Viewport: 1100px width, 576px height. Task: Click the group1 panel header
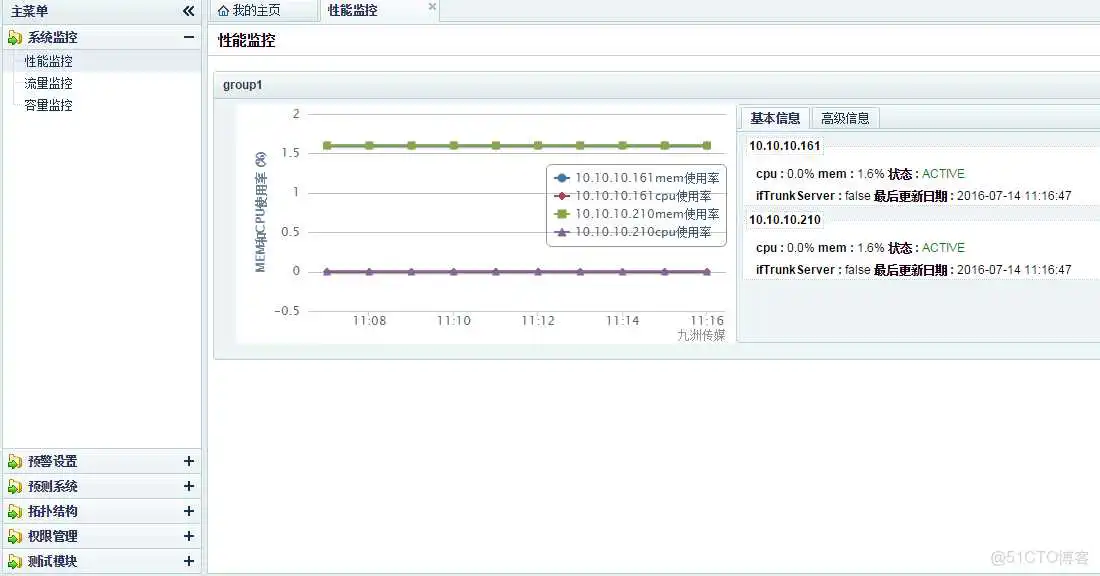coord(242,84)
